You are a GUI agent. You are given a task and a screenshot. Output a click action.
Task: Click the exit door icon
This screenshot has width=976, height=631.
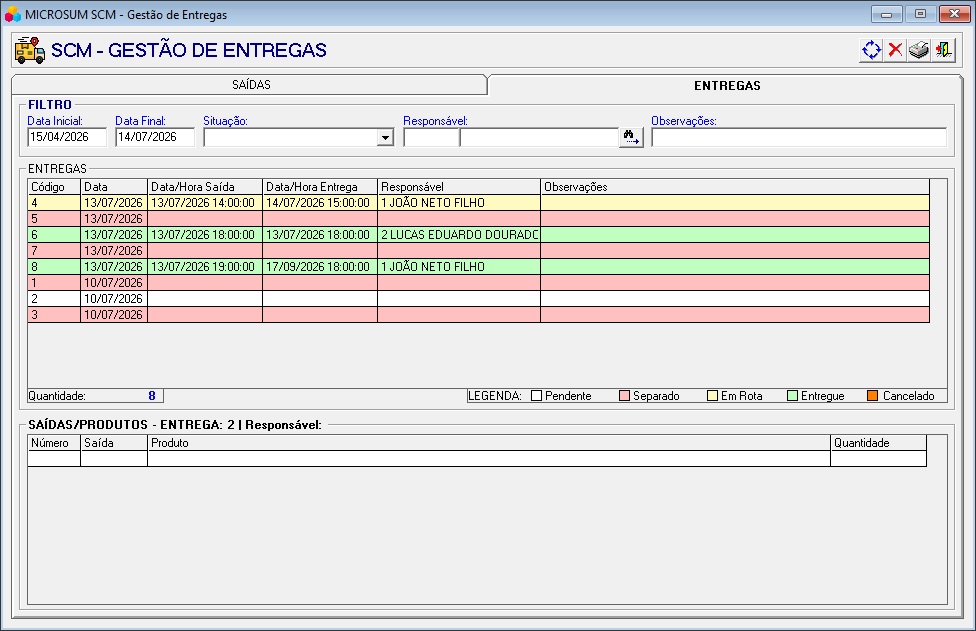(943, 50)
